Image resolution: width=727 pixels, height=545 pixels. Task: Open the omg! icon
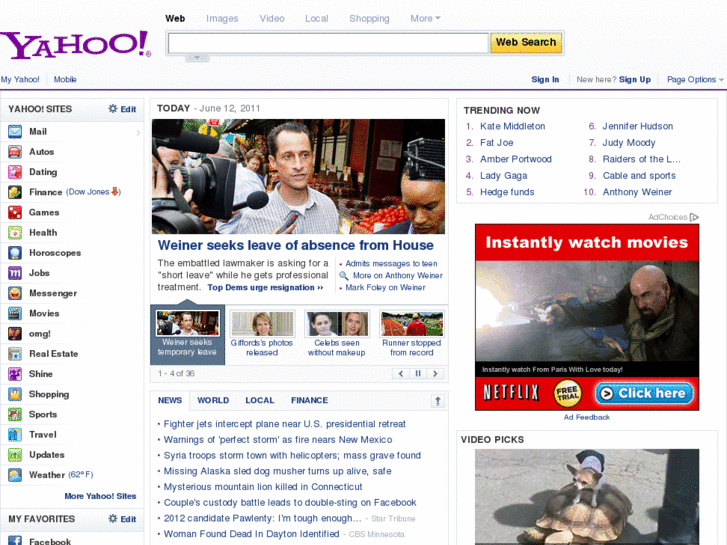(15, 333)
